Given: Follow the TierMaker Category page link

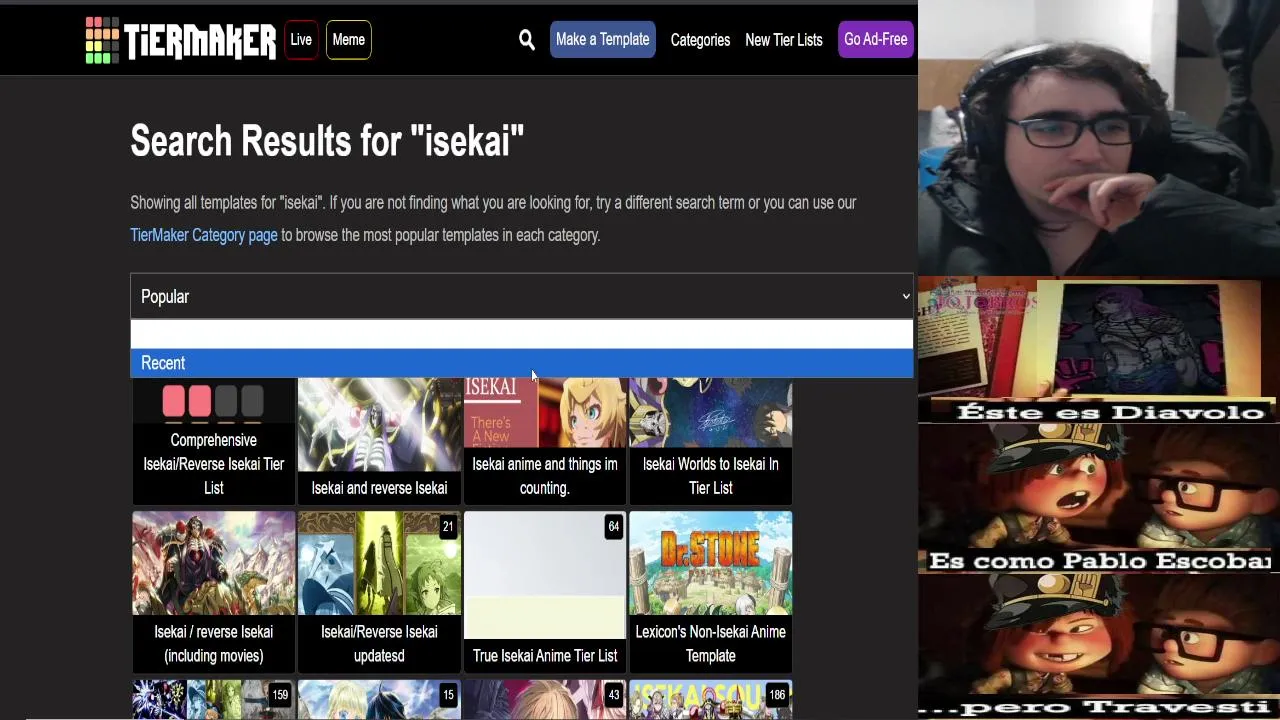Looking at the screenshot, I should click(x=204, y=235).
